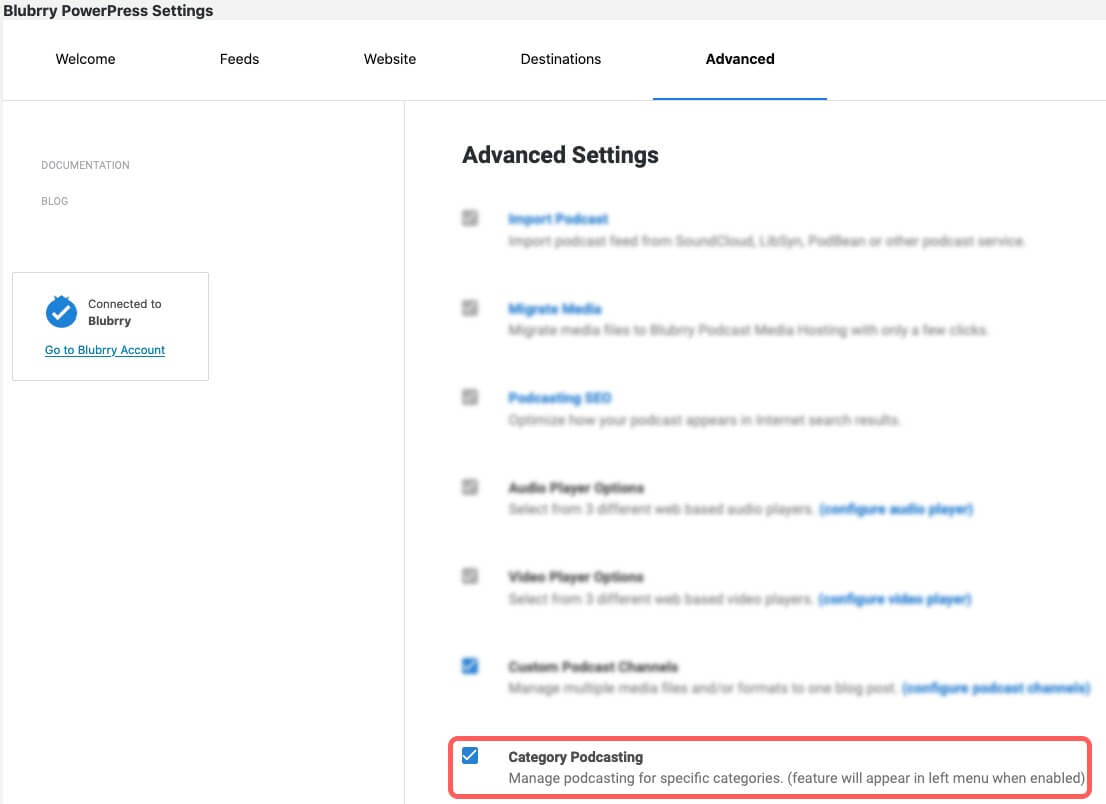Click the Blubrry connected checkmark badge icon

[x=61, y=312]
